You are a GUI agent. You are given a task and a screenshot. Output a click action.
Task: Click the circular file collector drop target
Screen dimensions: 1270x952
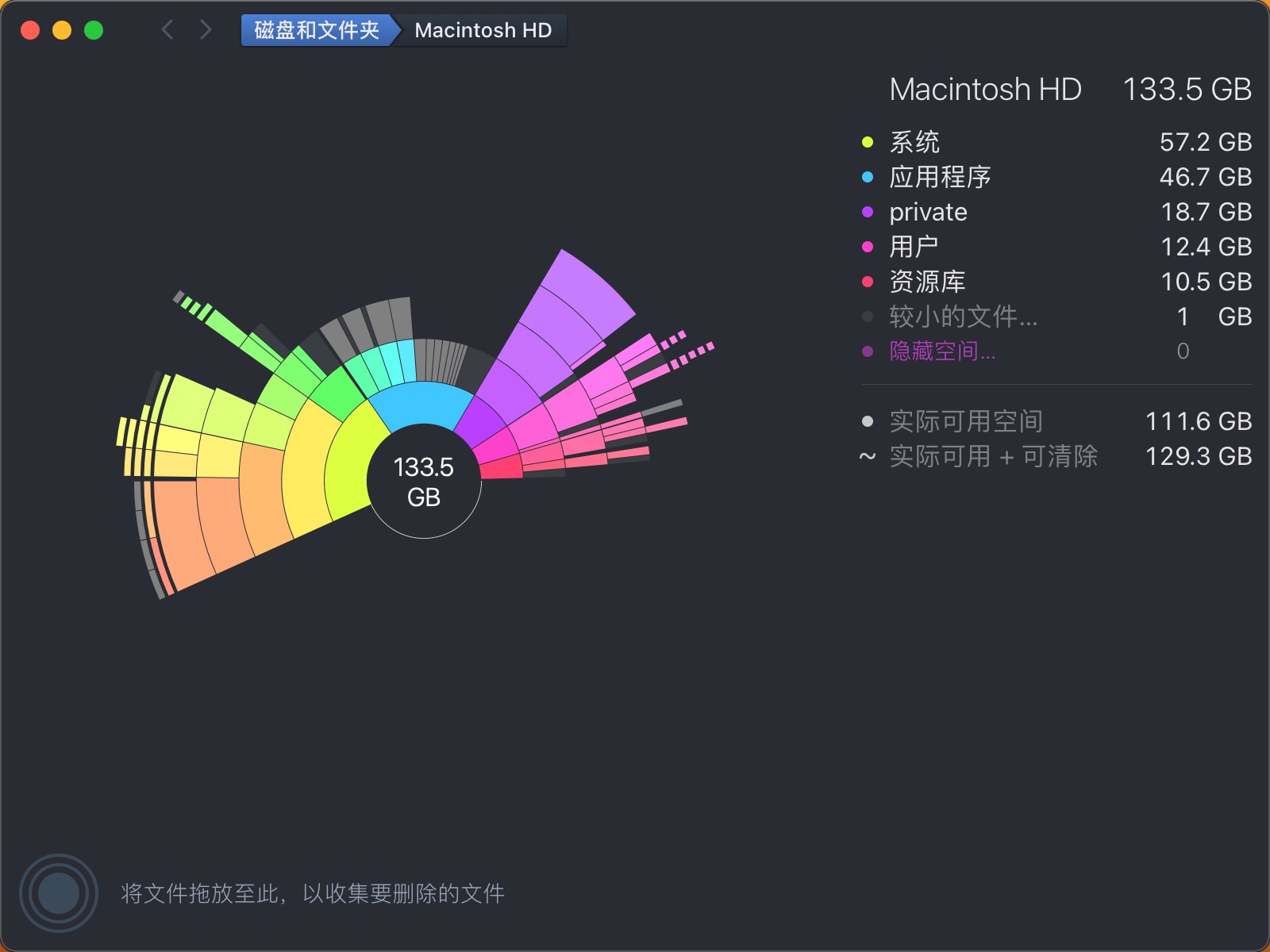point(59,893)
